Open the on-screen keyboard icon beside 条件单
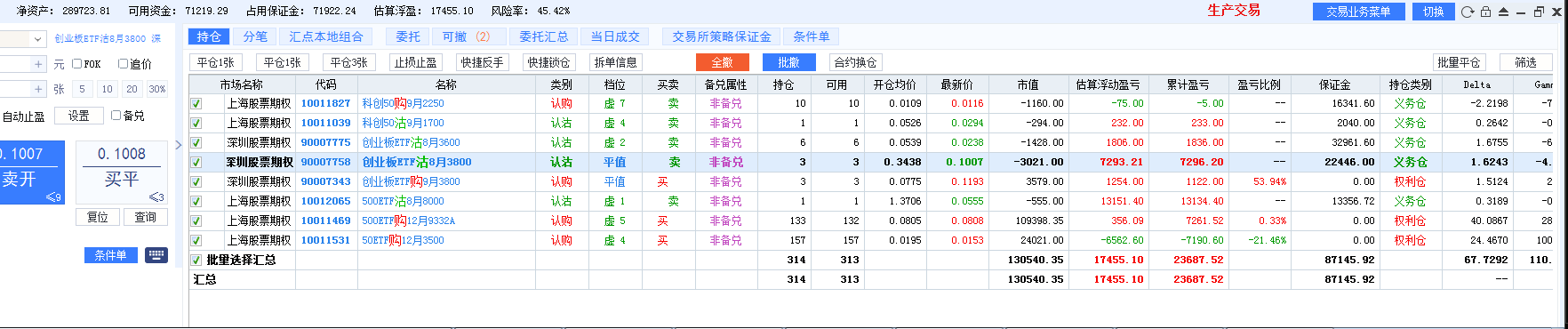The image size is (1568, 329). [x=156, y=255]
